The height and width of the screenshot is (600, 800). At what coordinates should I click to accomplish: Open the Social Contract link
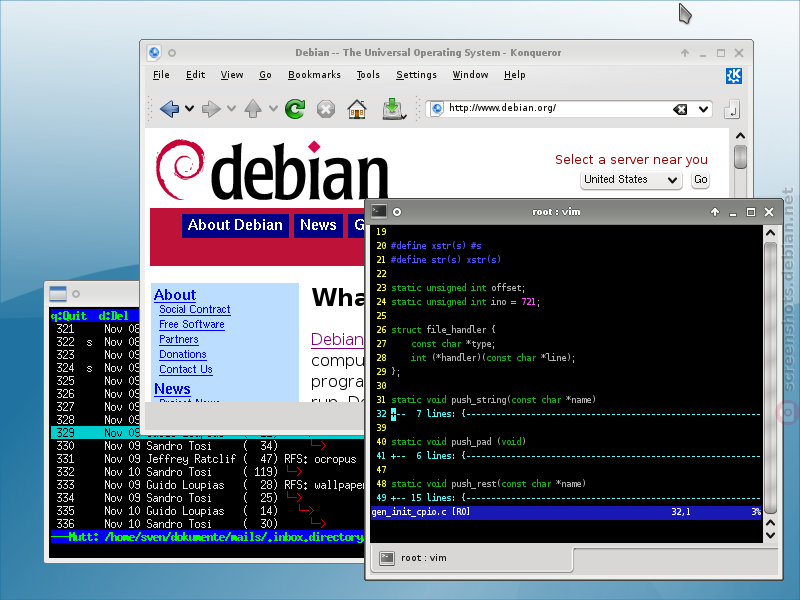194,310
